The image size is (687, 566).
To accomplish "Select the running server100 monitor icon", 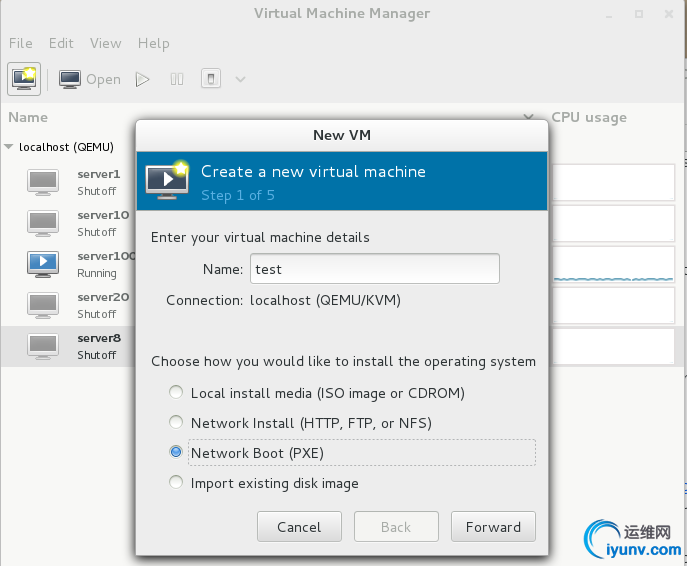I will pos(42,264).
